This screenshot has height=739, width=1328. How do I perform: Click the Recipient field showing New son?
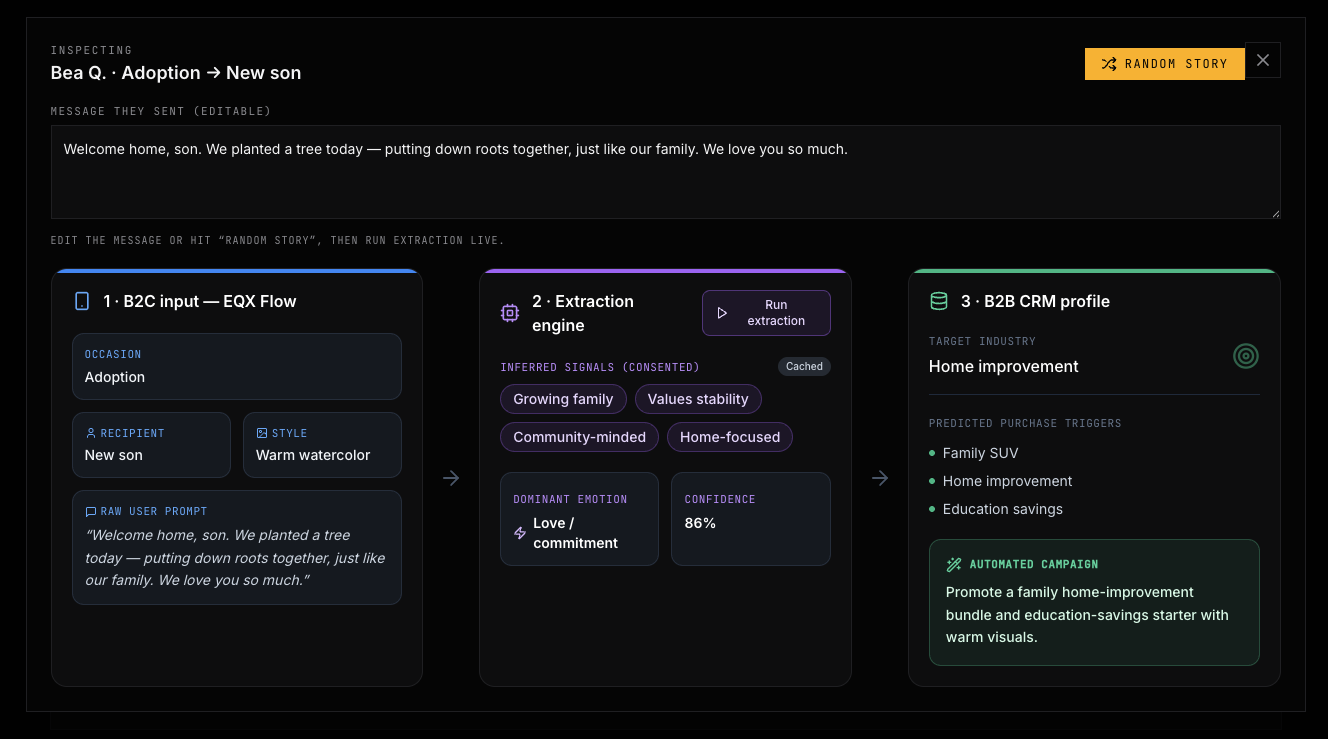tap(151, 445)
